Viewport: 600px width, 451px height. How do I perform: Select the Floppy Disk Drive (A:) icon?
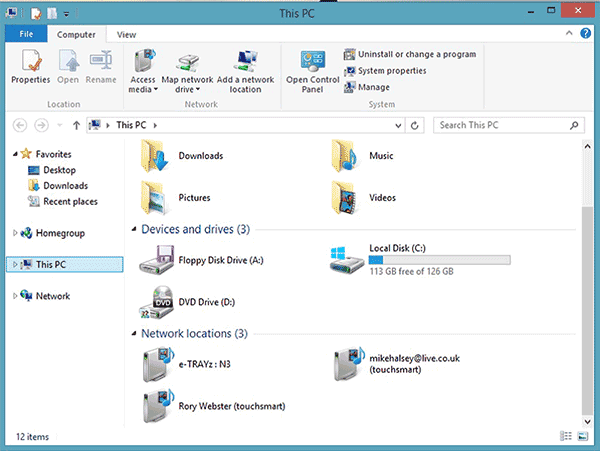tap(158, 261)
